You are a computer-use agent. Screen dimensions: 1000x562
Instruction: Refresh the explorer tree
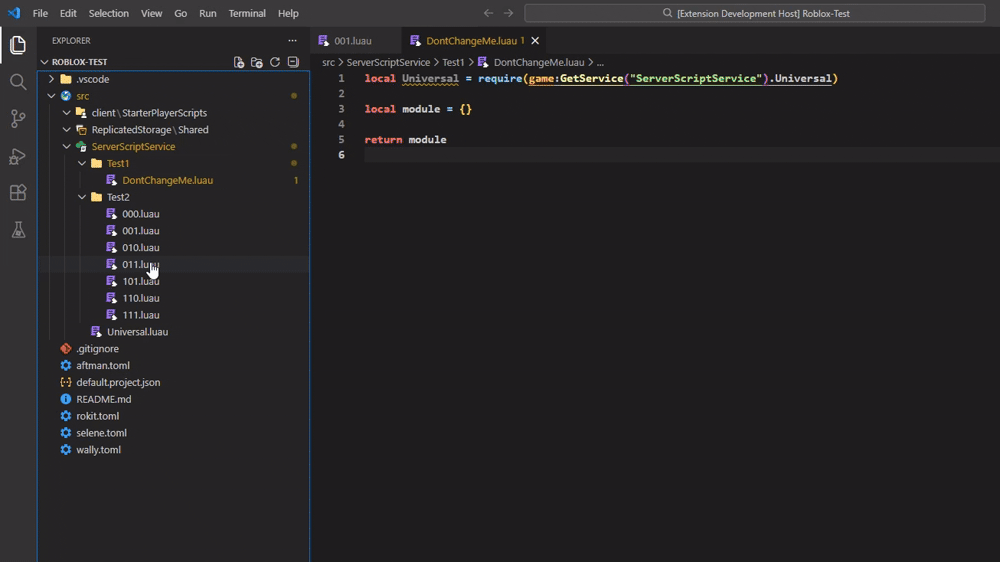click(x=275, y=62)
